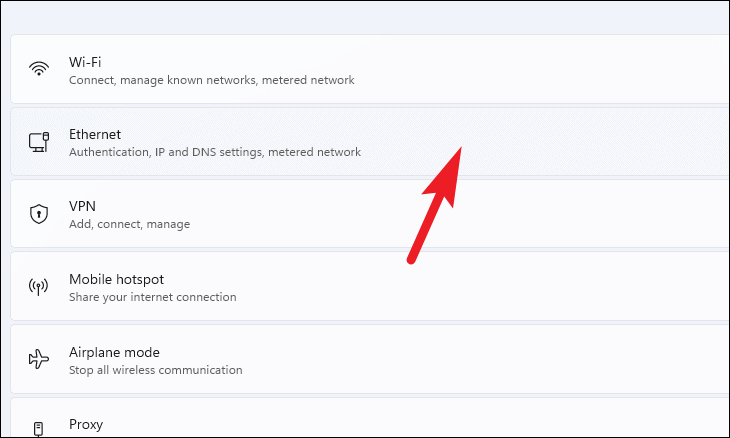The image size is (730, 438).
Task: Open the Ethernet heading
Action: pyautogui.click(x=95, y=134)
